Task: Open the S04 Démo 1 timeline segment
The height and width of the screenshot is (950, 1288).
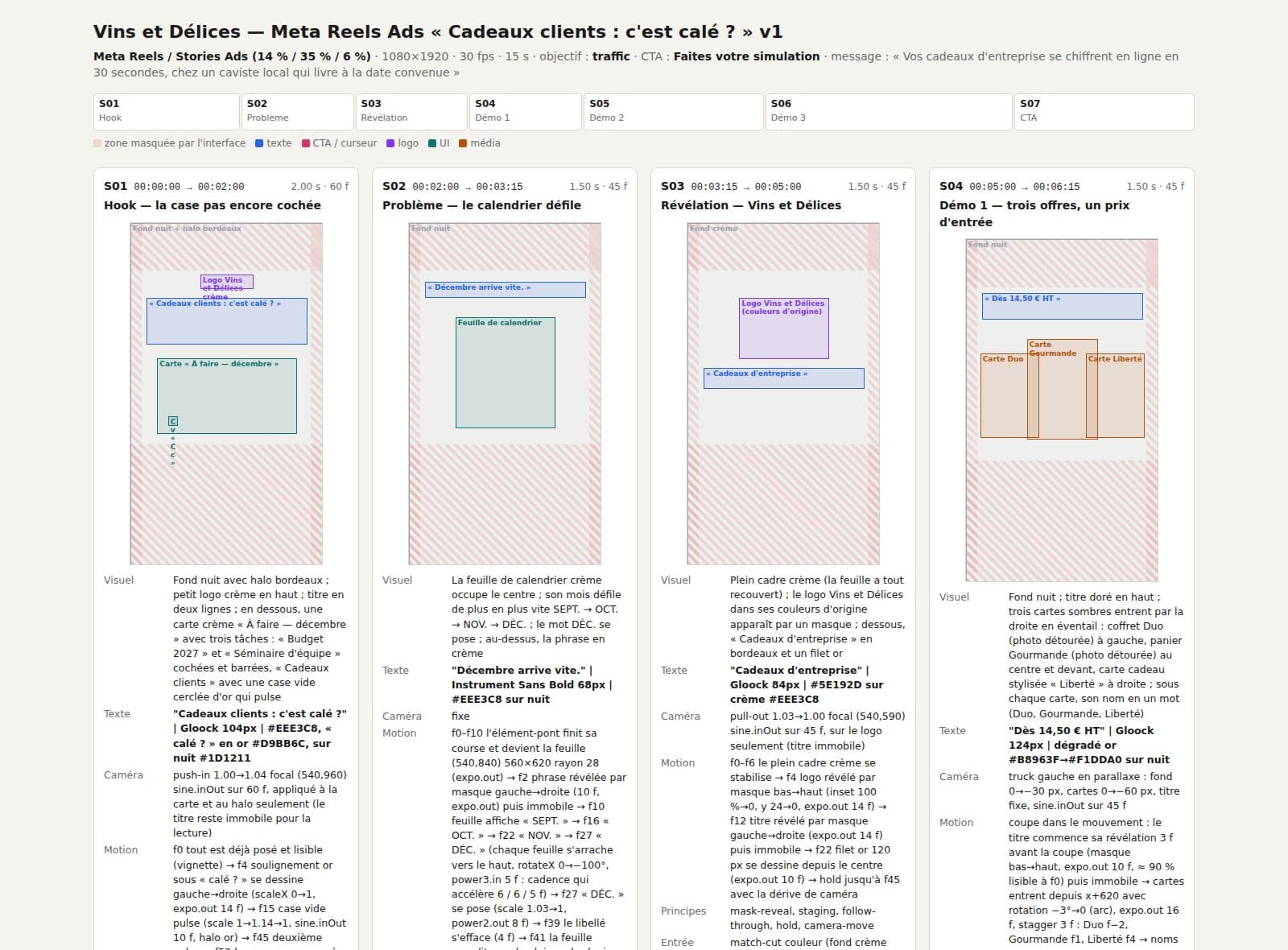Action: tap(526, 111)
